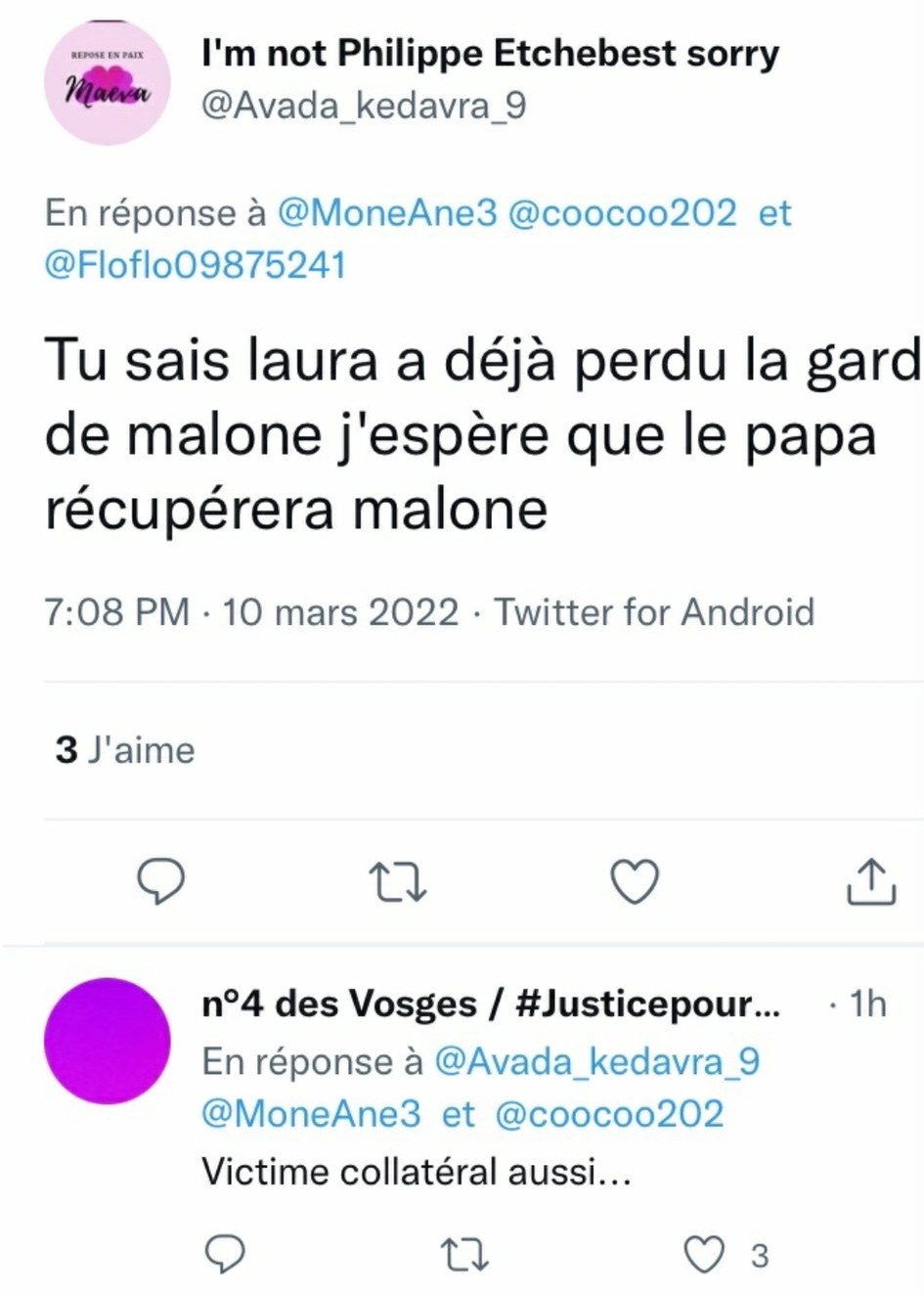Like the main tweet with heart icon
Viewport: 924px width, 1295px height.
[x=635, y=881]
